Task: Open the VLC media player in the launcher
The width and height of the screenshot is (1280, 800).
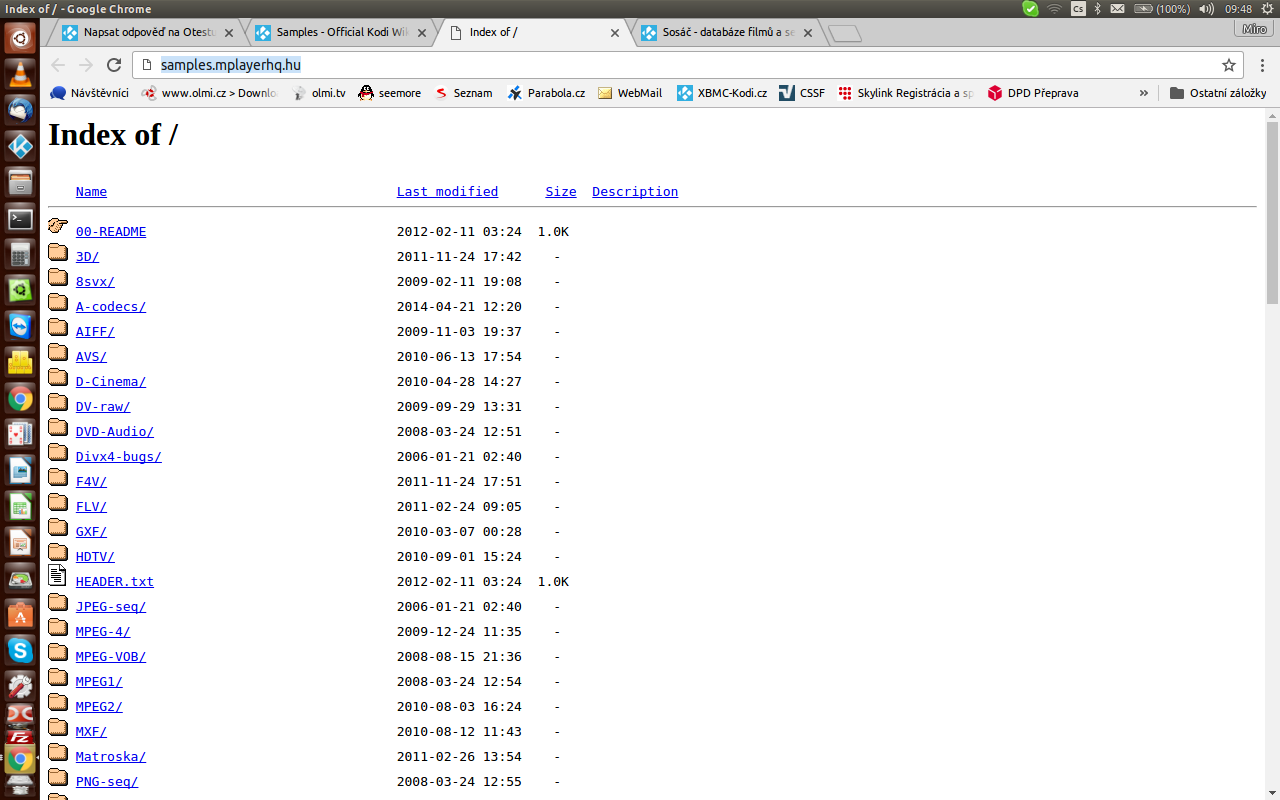Action: (20, 74)
